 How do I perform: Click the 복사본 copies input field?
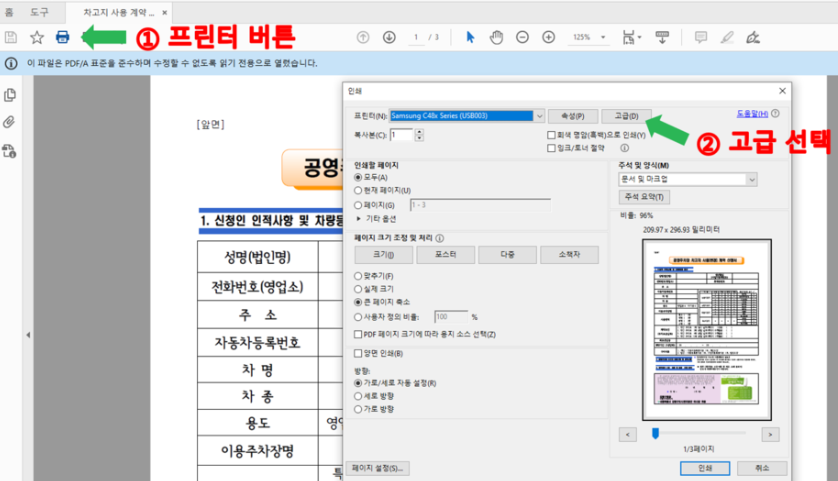(402, 135)
